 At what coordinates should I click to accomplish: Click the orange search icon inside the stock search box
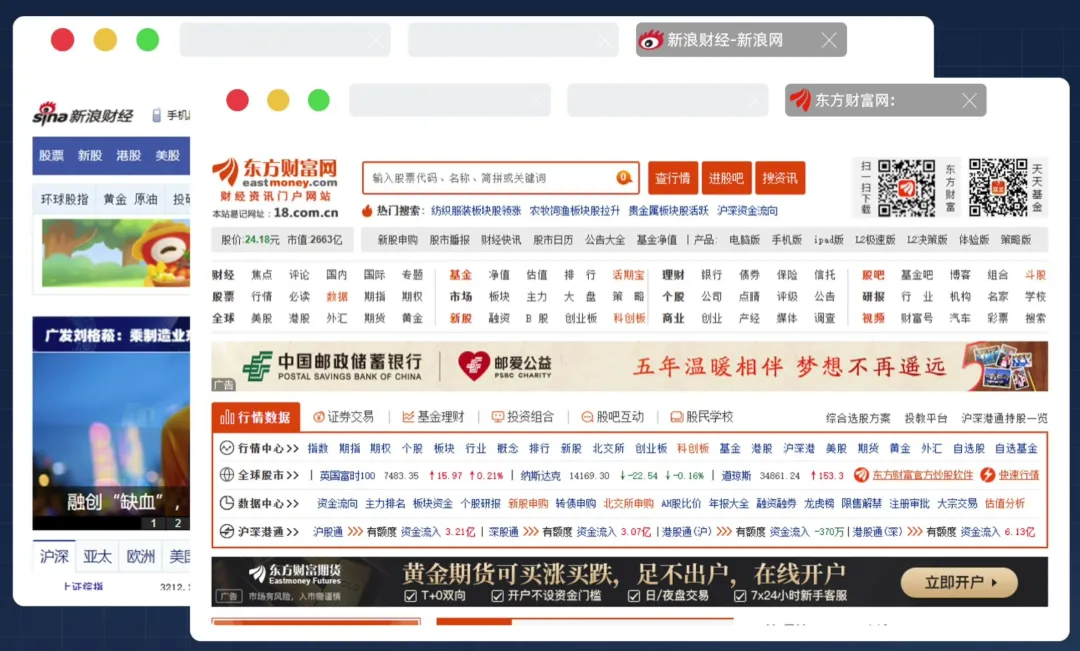pyautogui.click(x=624, y=178)
